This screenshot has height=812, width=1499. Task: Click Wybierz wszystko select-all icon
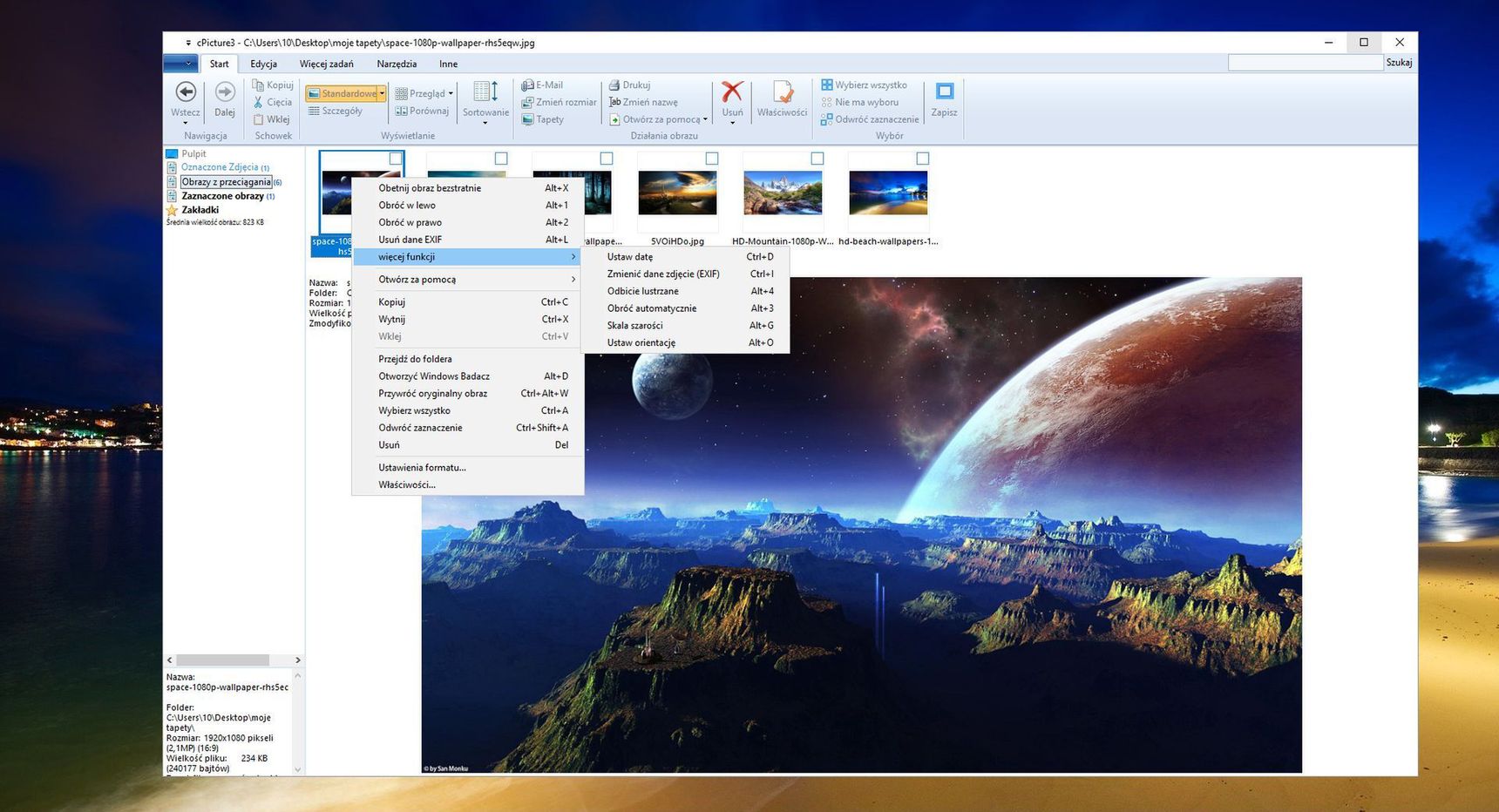tap(826, 85)
